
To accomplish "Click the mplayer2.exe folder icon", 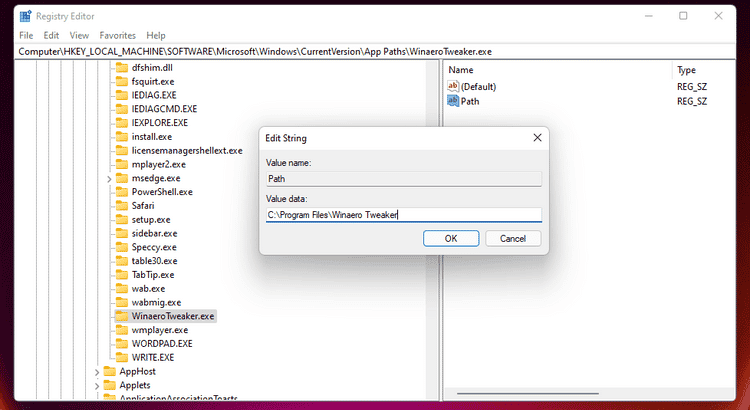I will [122, 165].
